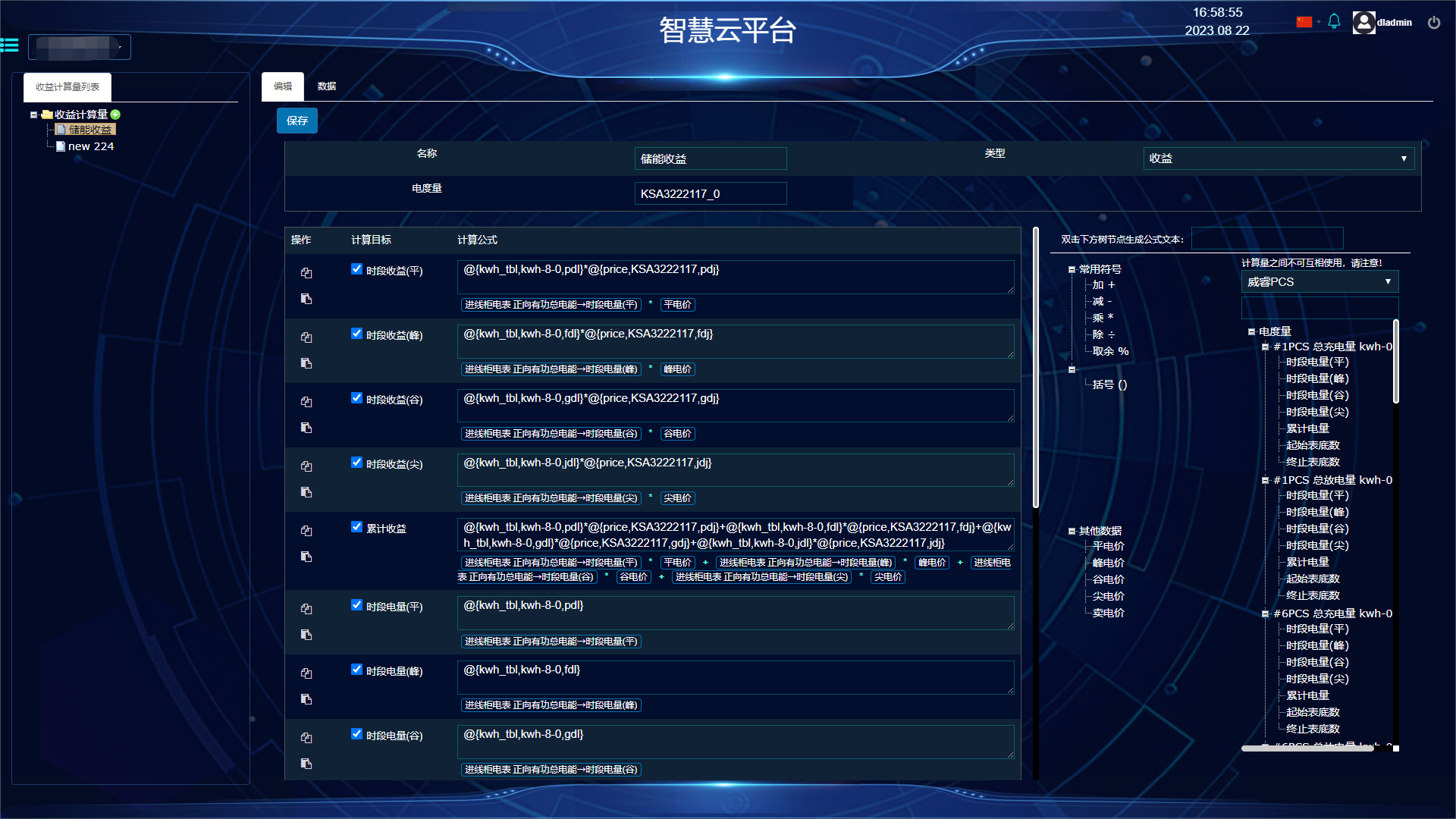Select the 收益计算量列表 tab

67,87
